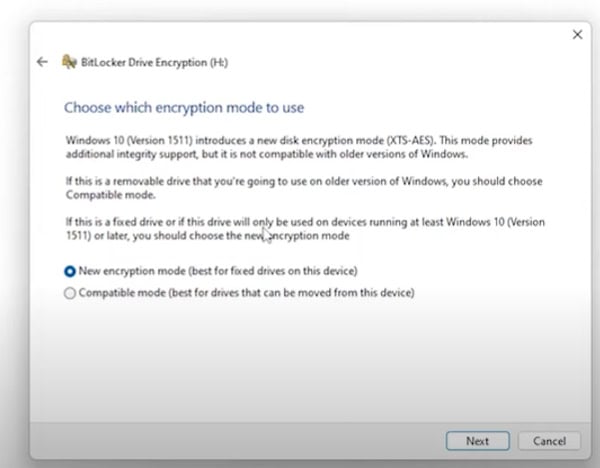Click the paragraph about fixed drives

pyautogui.click(x=300, y=229)
